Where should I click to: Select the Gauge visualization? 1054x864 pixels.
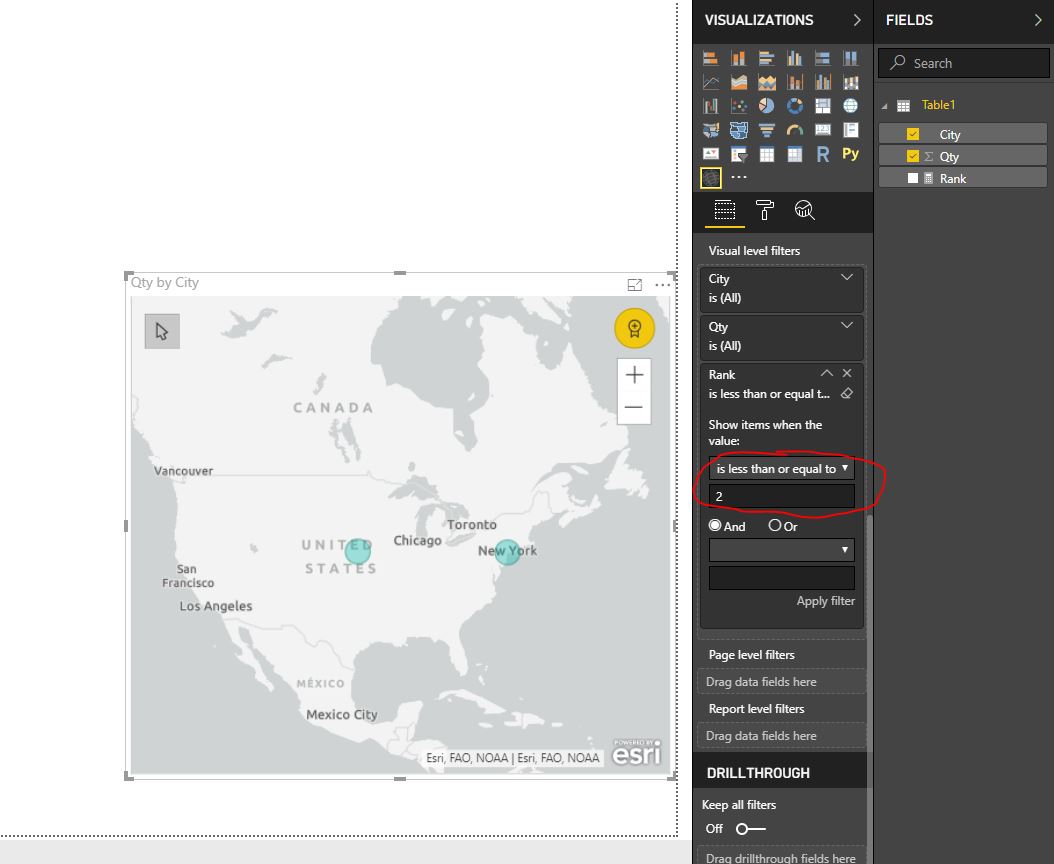(795, 130)
